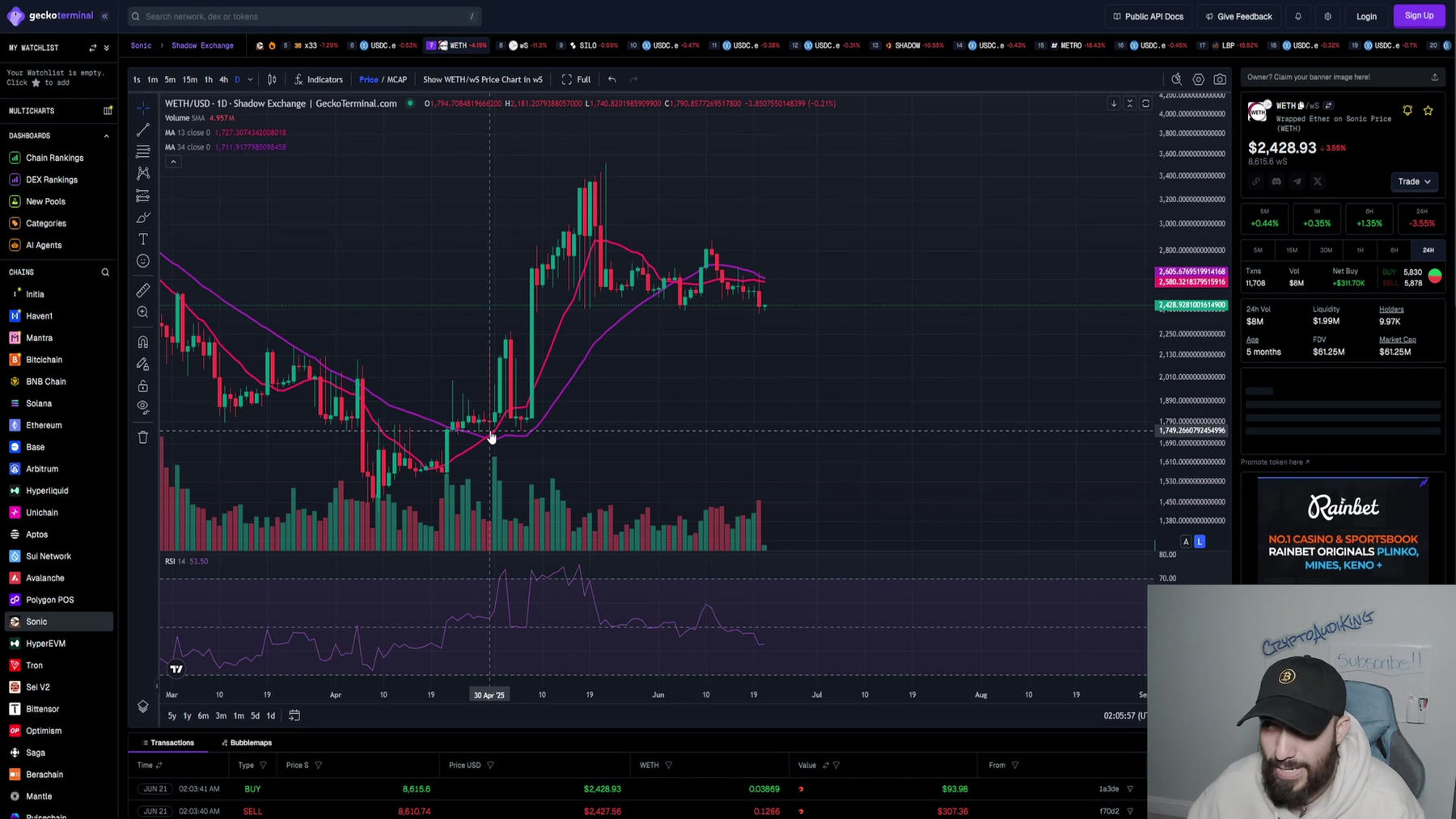Select the trend line drawing tool
The image size is (1456, 819).
point(142,130)
